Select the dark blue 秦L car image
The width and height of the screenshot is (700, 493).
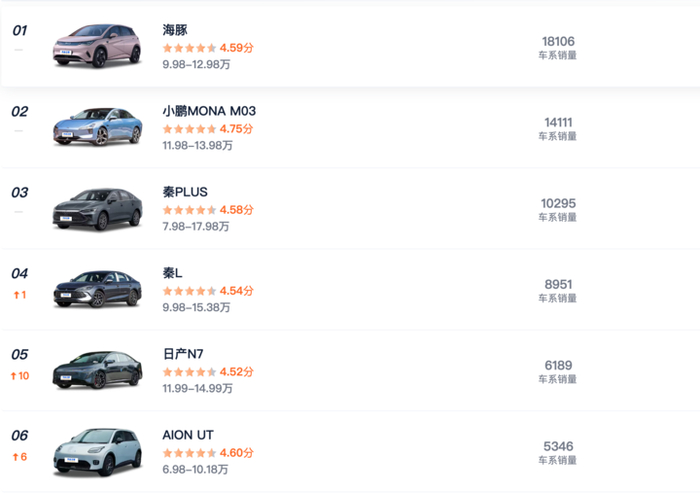tap(97, 289)
